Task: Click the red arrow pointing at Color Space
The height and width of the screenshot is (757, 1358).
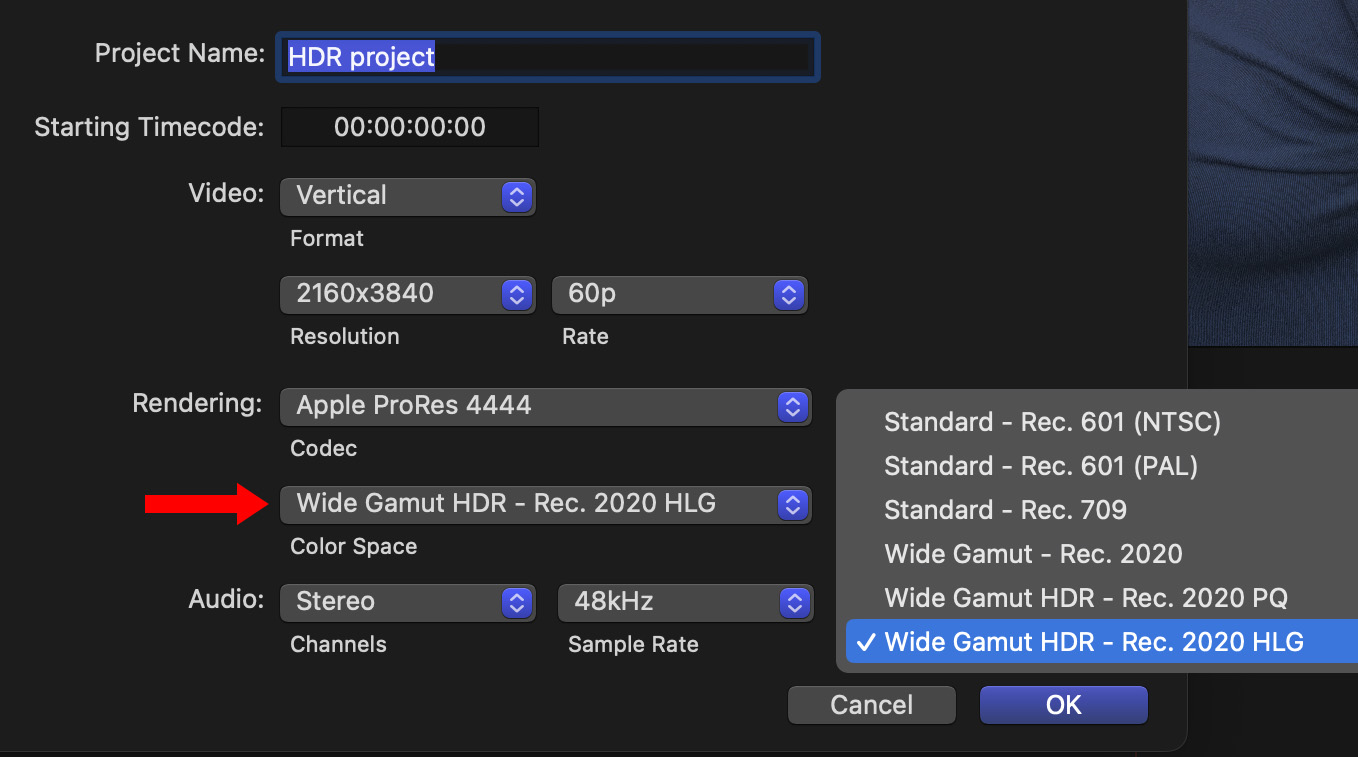Action: 205,504
